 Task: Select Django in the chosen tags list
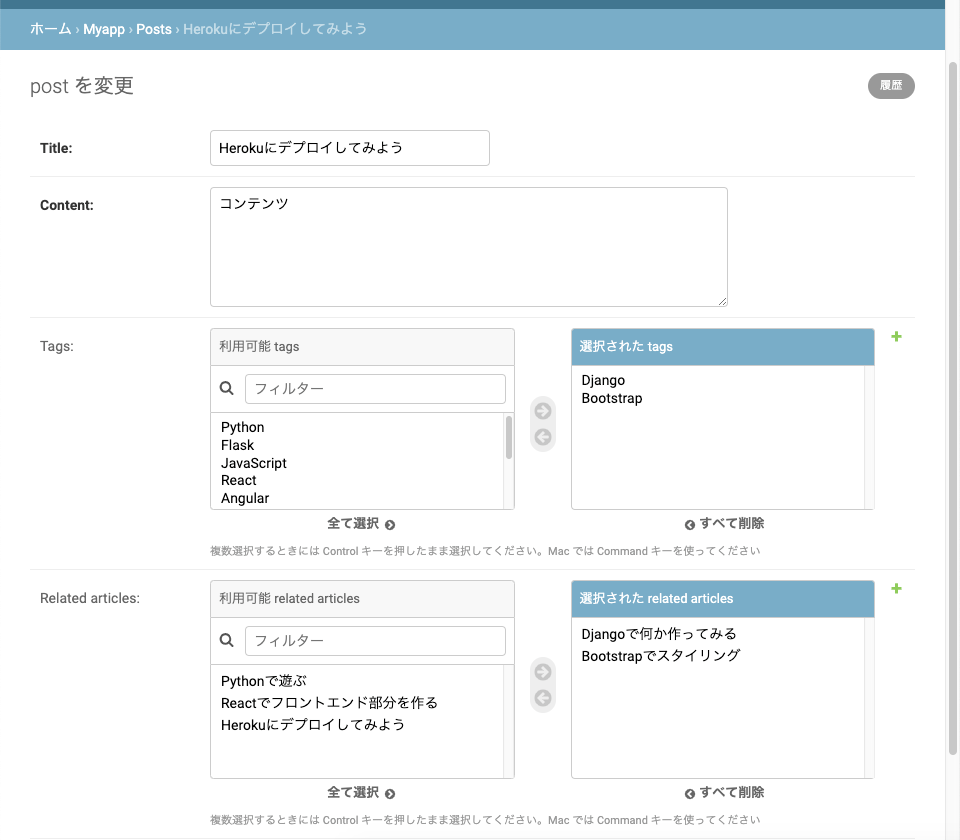(x=602, y=380)
